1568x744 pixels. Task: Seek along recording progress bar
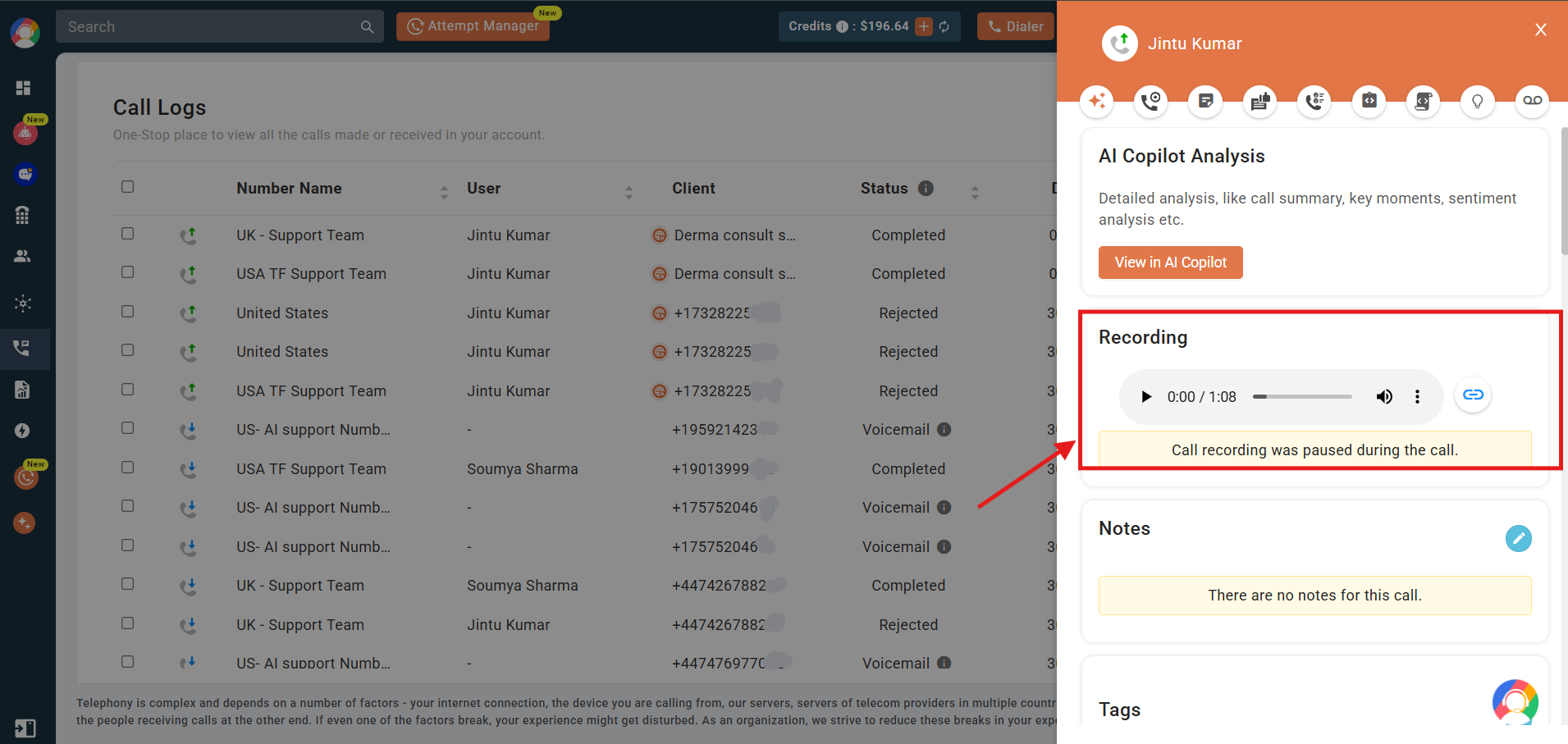pos(1302,397)
